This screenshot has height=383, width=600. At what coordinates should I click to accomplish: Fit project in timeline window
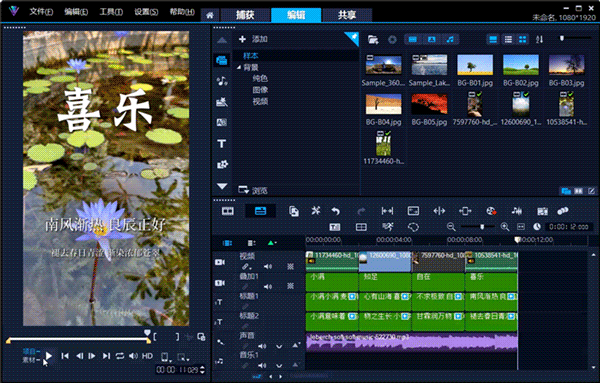click(x=521, y=227)
